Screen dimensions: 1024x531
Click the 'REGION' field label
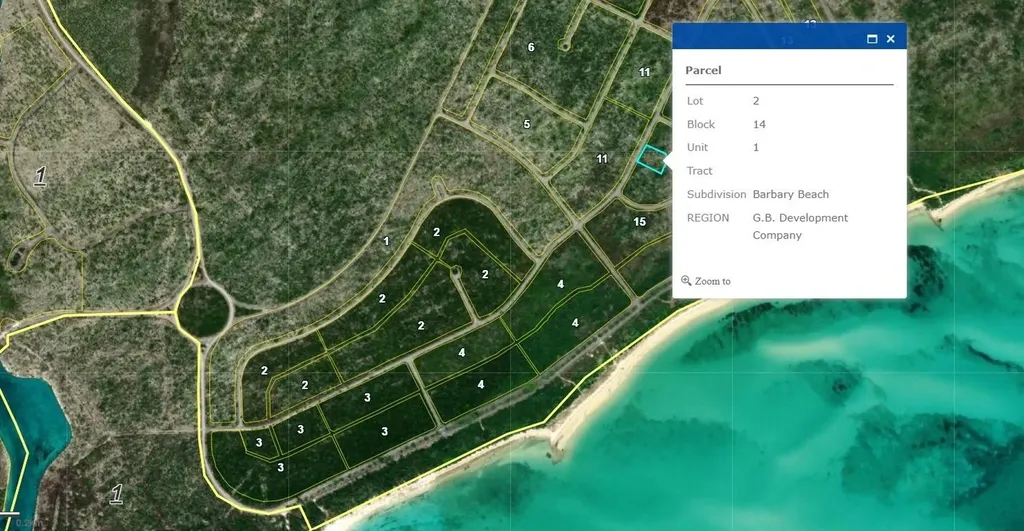tap(708, 217)
